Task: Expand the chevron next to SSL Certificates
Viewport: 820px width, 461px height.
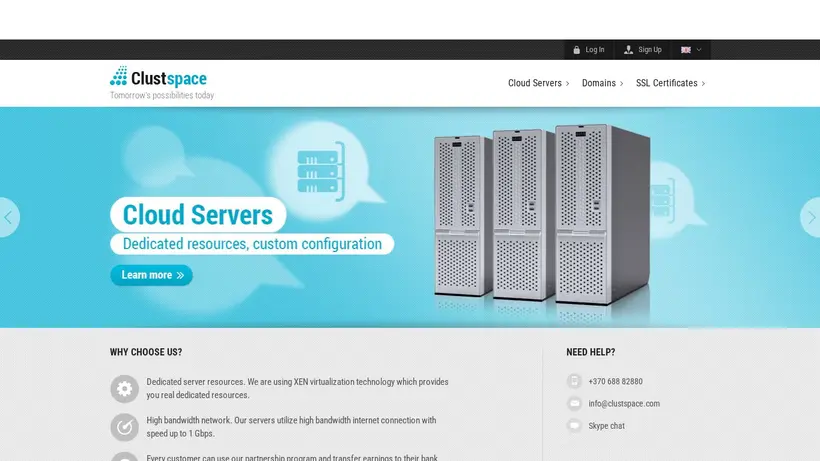Action: 703,84
